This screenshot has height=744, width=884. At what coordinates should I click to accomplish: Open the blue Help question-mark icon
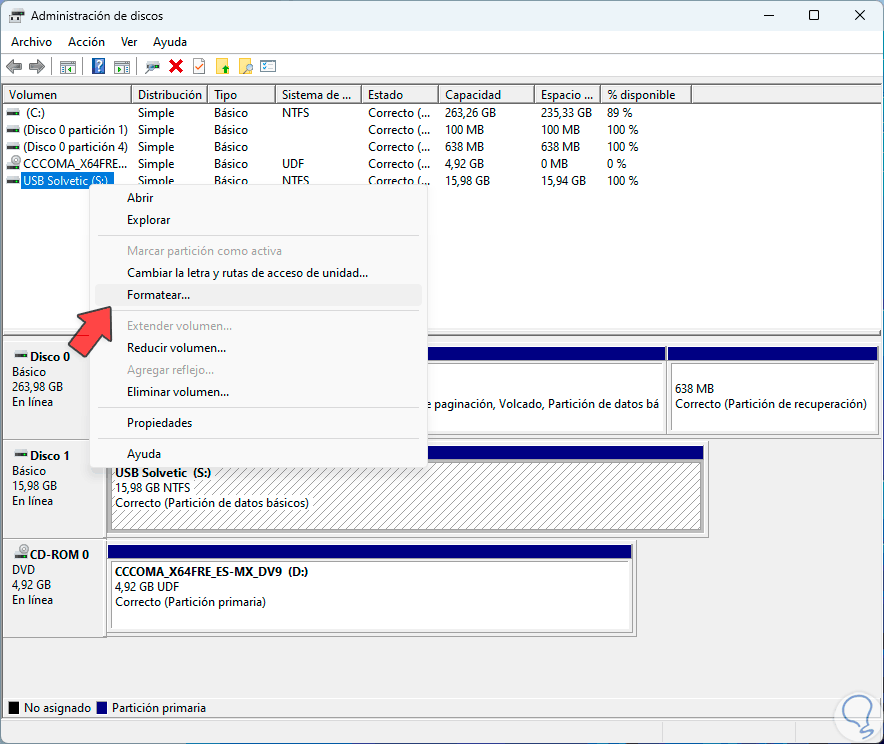tap(99, 67)
